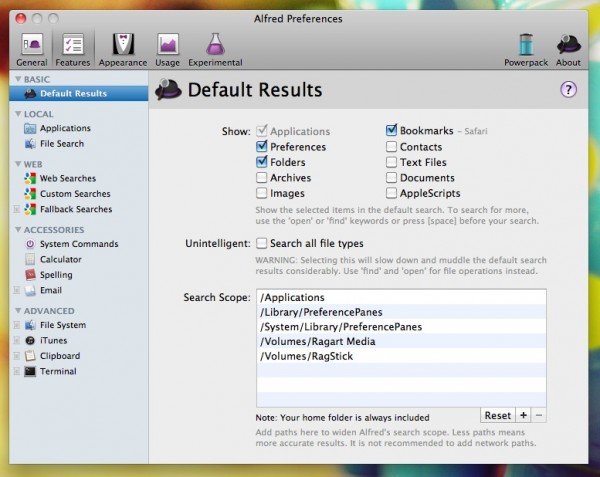The height and width of the screenshot is (477, 600).
Task: Open the Appearance tuxedo icon
Action: pos(123,50)
